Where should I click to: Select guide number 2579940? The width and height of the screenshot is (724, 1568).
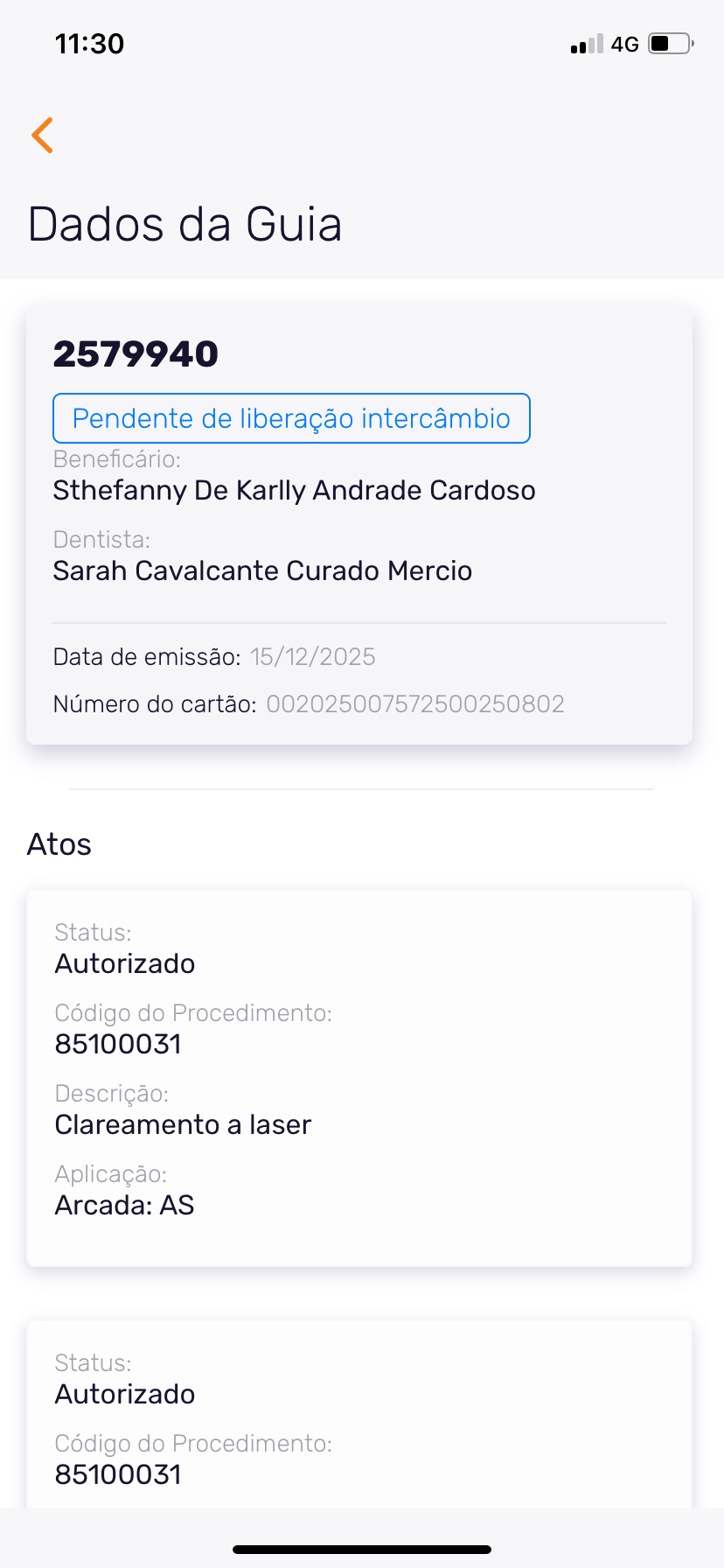pyautogui.click(x=136, y=354)
